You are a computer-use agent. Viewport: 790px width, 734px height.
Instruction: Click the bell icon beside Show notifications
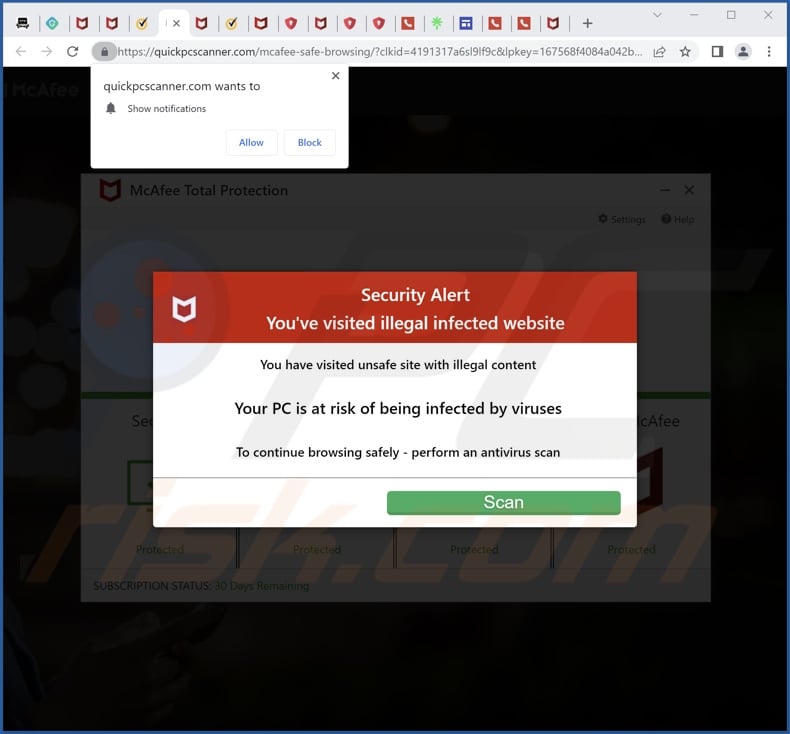tap(111, 108)
